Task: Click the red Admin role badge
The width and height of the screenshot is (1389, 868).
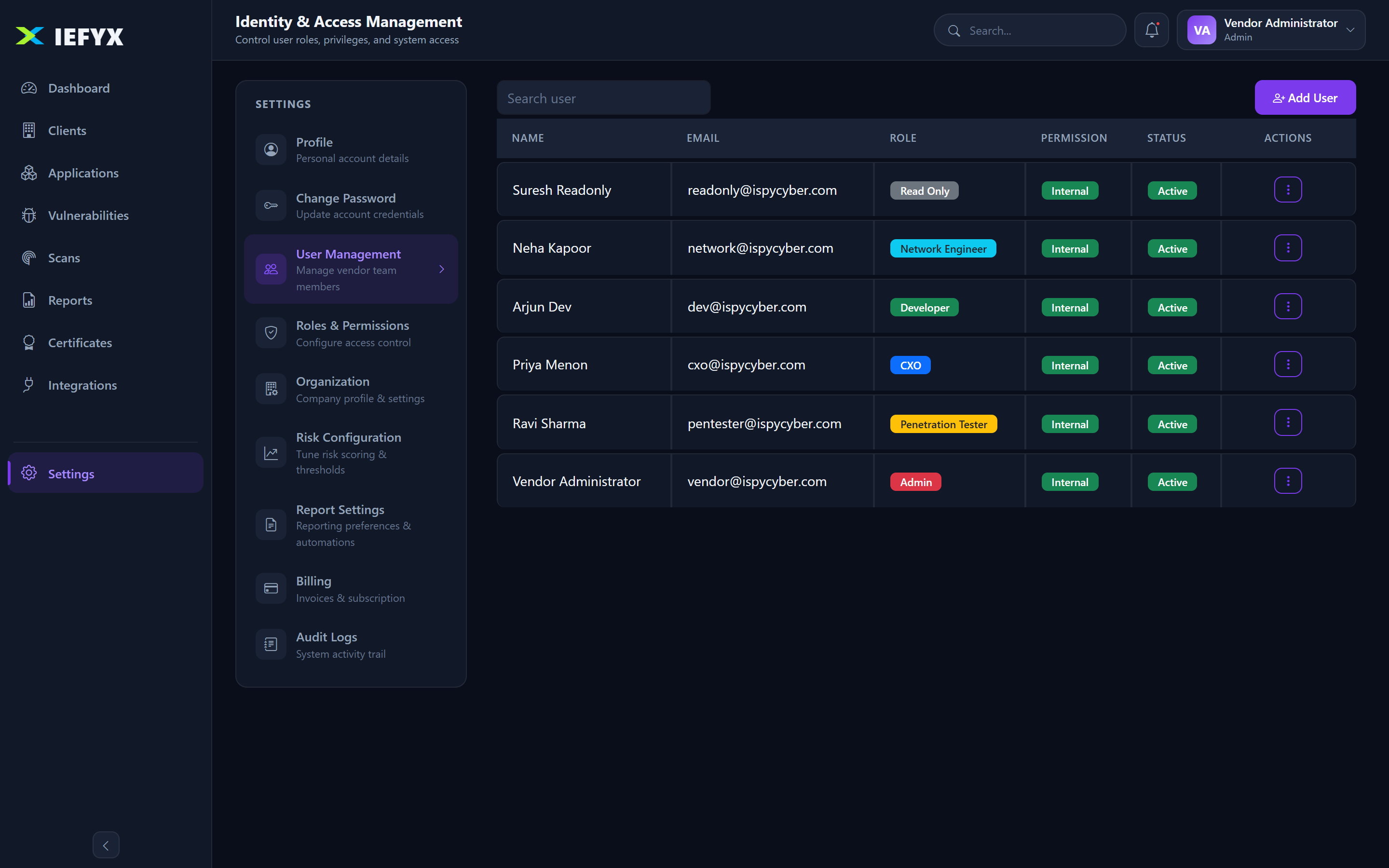Action: pyautogui.click(x=915, y=482)
